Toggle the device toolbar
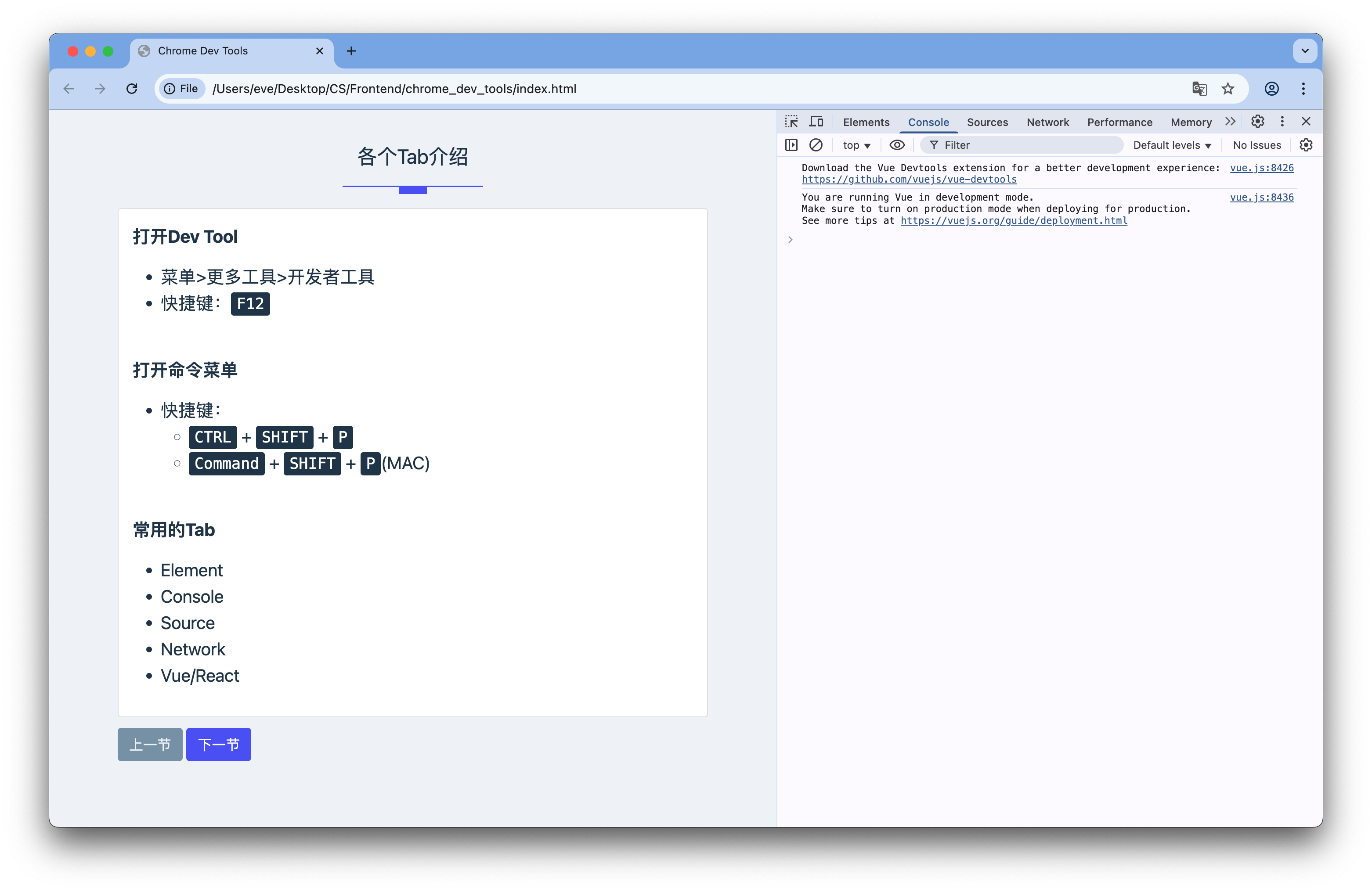The image size is (1372, 892). coord(816,122)
